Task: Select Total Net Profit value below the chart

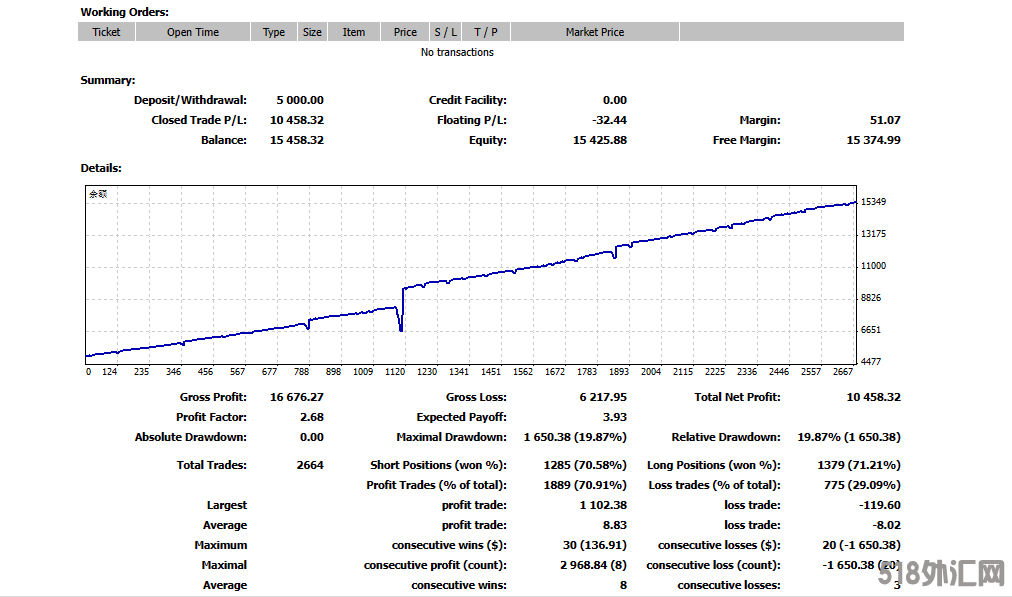Action: tap(873, 397)
